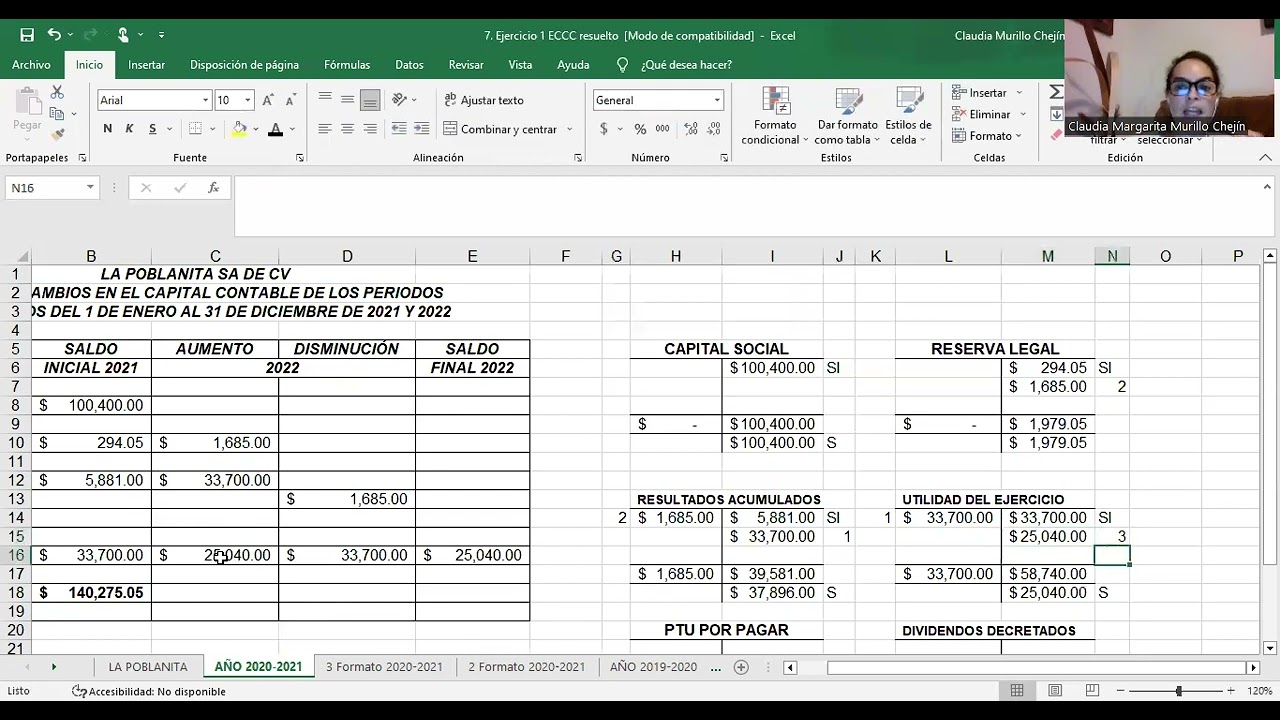Decrease indent icon

[x=399, y=129]
